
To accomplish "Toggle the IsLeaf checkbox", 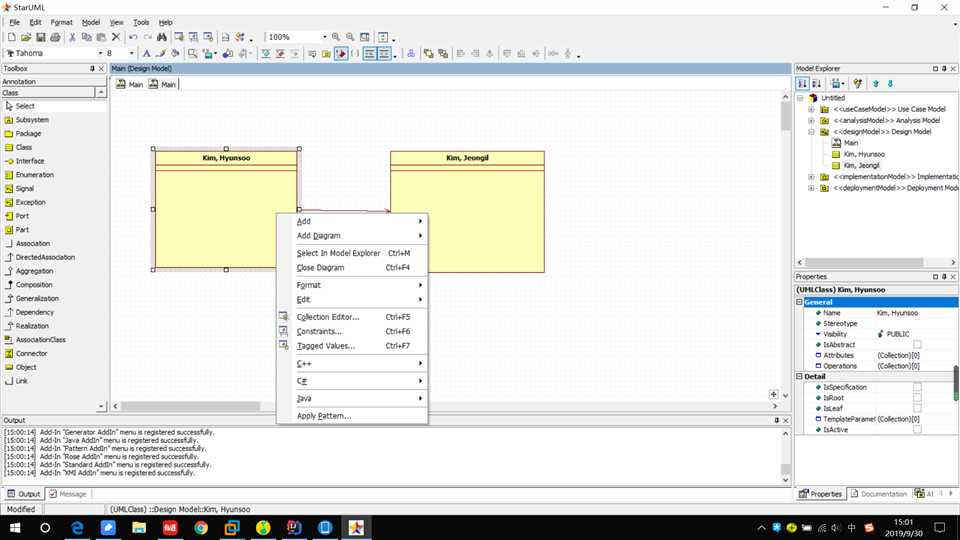I will 917,408.
